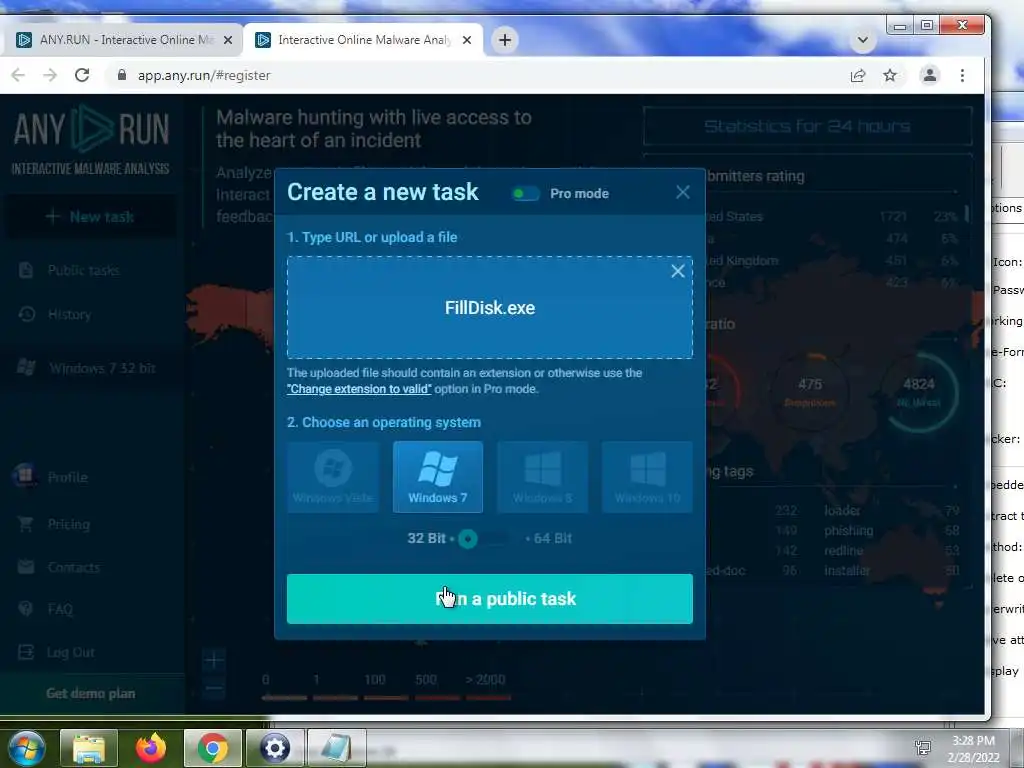The height and width of the screenshot is (768, 1024).
Task: Open FAQ in the sidebar
Action: point(59,609)
